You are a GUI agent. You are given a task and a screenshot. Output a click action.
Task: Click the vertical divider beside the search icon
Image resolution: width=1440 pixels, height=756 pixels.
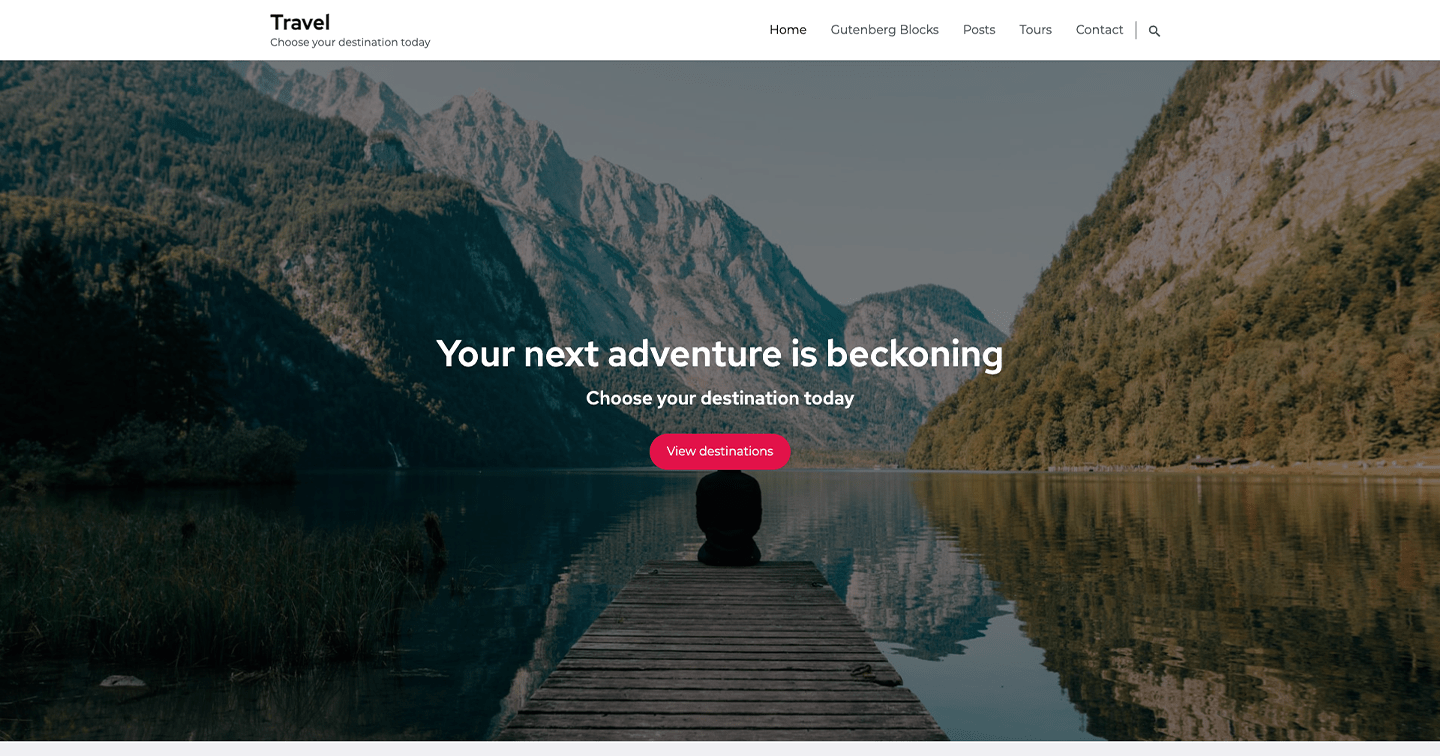click(1136, 30)
